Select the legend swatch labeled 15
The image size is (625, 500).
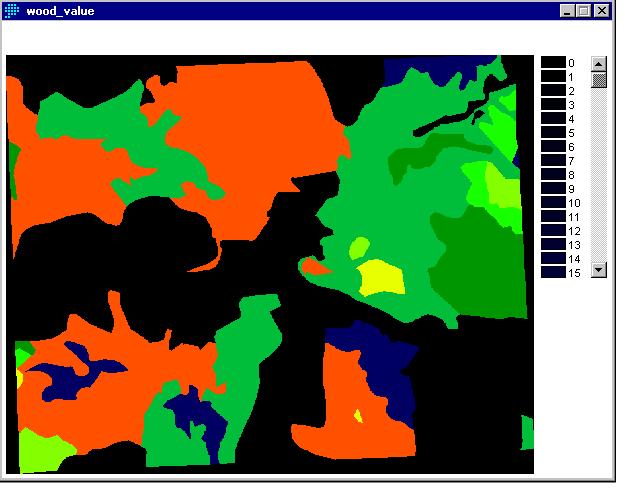(x=553, y=272)
